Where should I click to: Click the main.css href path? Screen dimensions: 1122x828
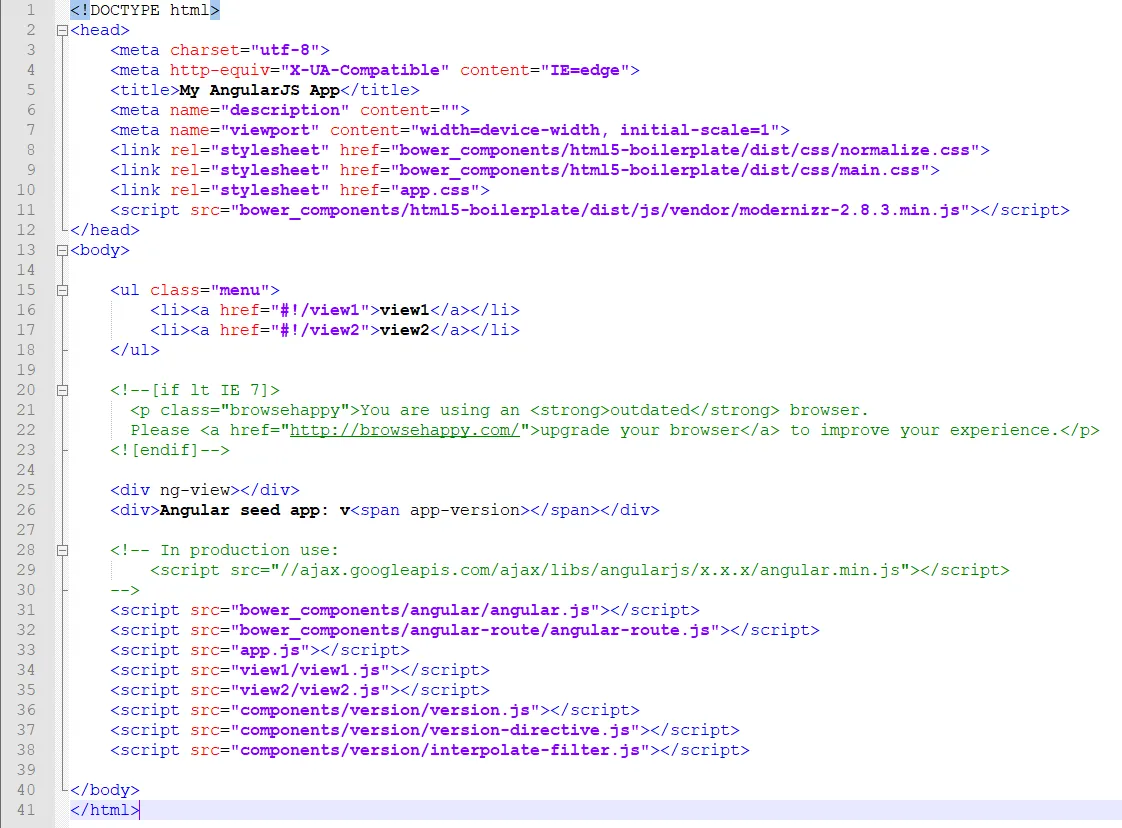point(659,170)
